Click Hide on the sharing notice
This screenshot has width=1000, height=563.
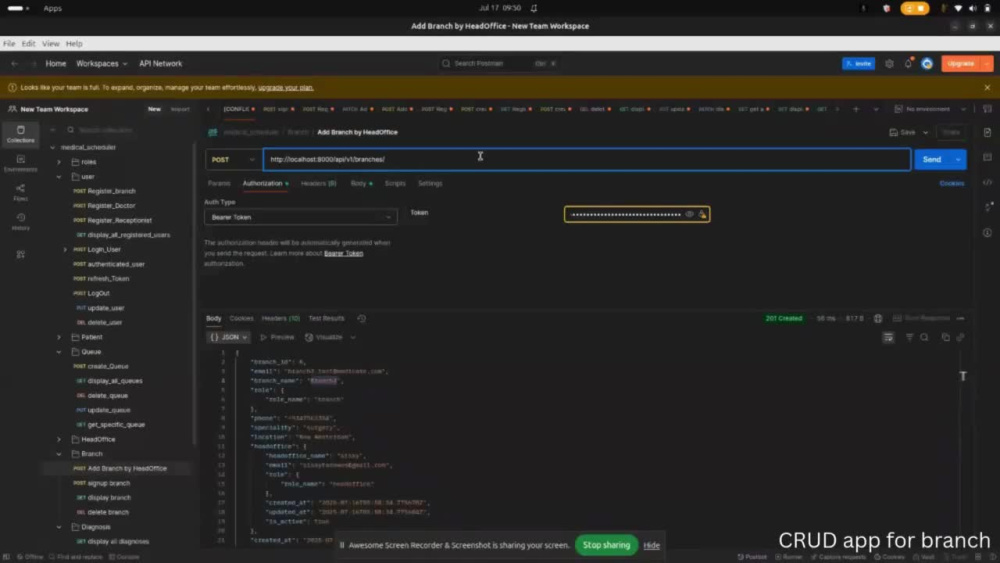[x=651, y=545]
